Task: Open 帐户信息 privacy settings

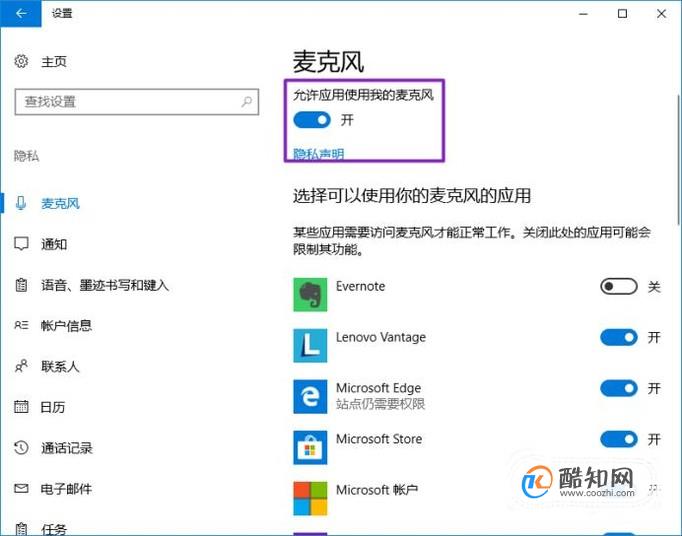Action: pyautogui.click(x=67, y=325)
